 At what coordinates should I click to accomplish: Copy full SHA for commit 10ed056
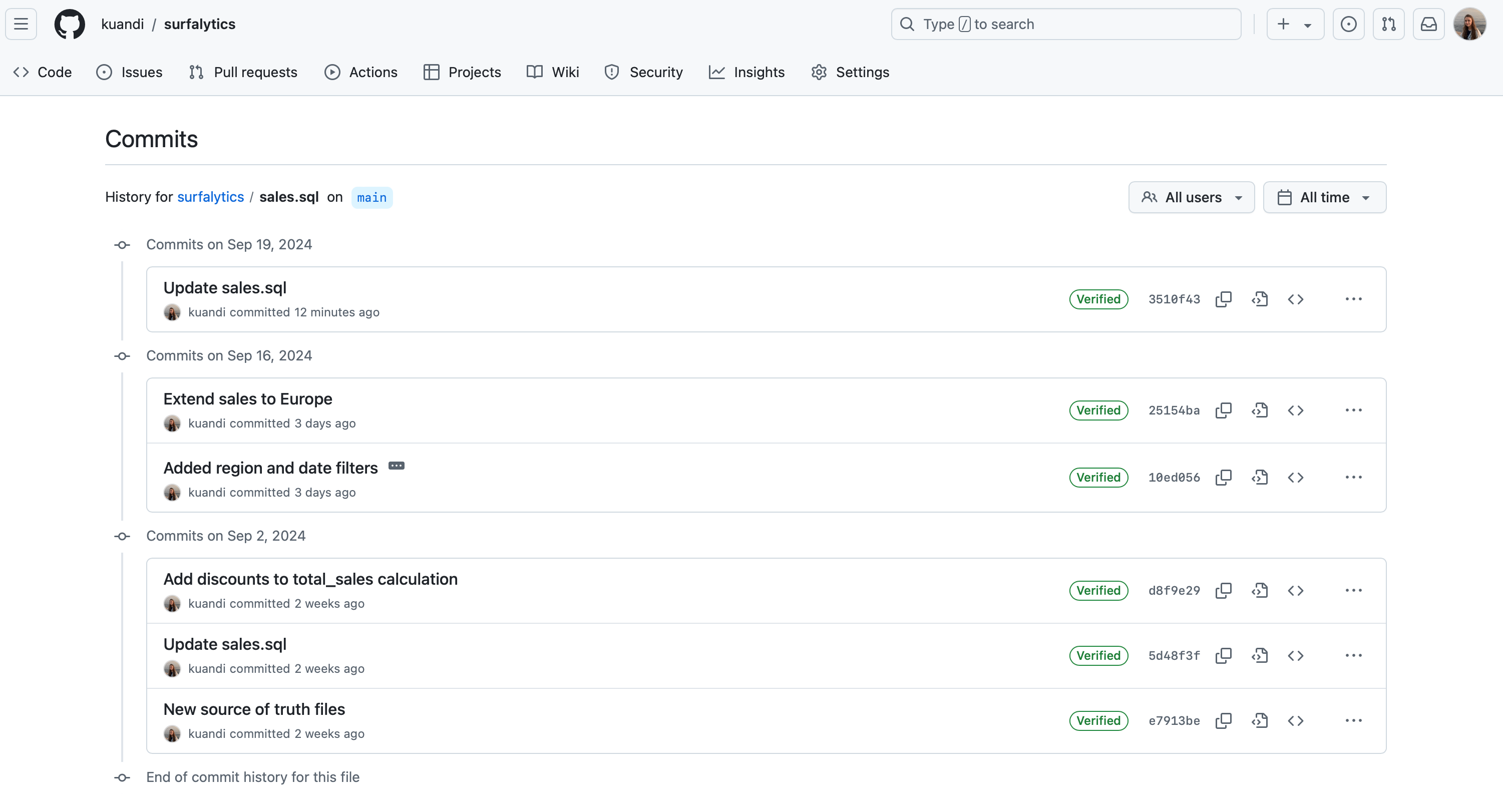[1224, 478]
